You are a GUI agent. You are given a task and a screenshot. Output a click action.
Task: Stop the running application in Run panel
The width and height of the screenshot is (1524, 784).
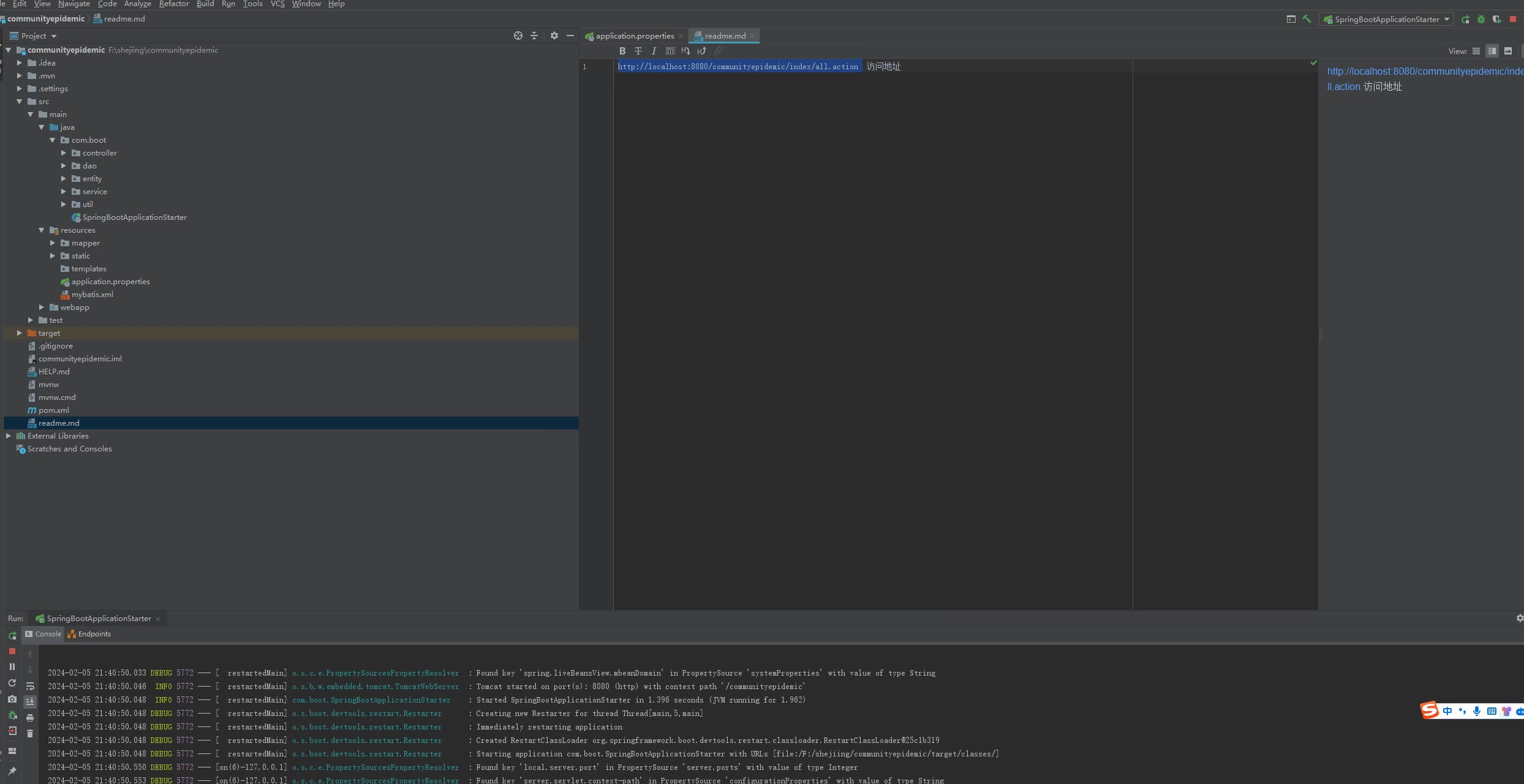pyautogui.click(x=12, y=651)
